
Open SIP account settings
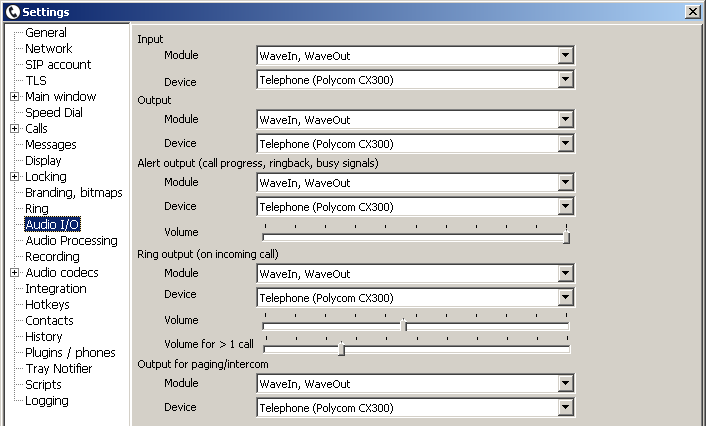pyautogui.click(x=58, y=64)
